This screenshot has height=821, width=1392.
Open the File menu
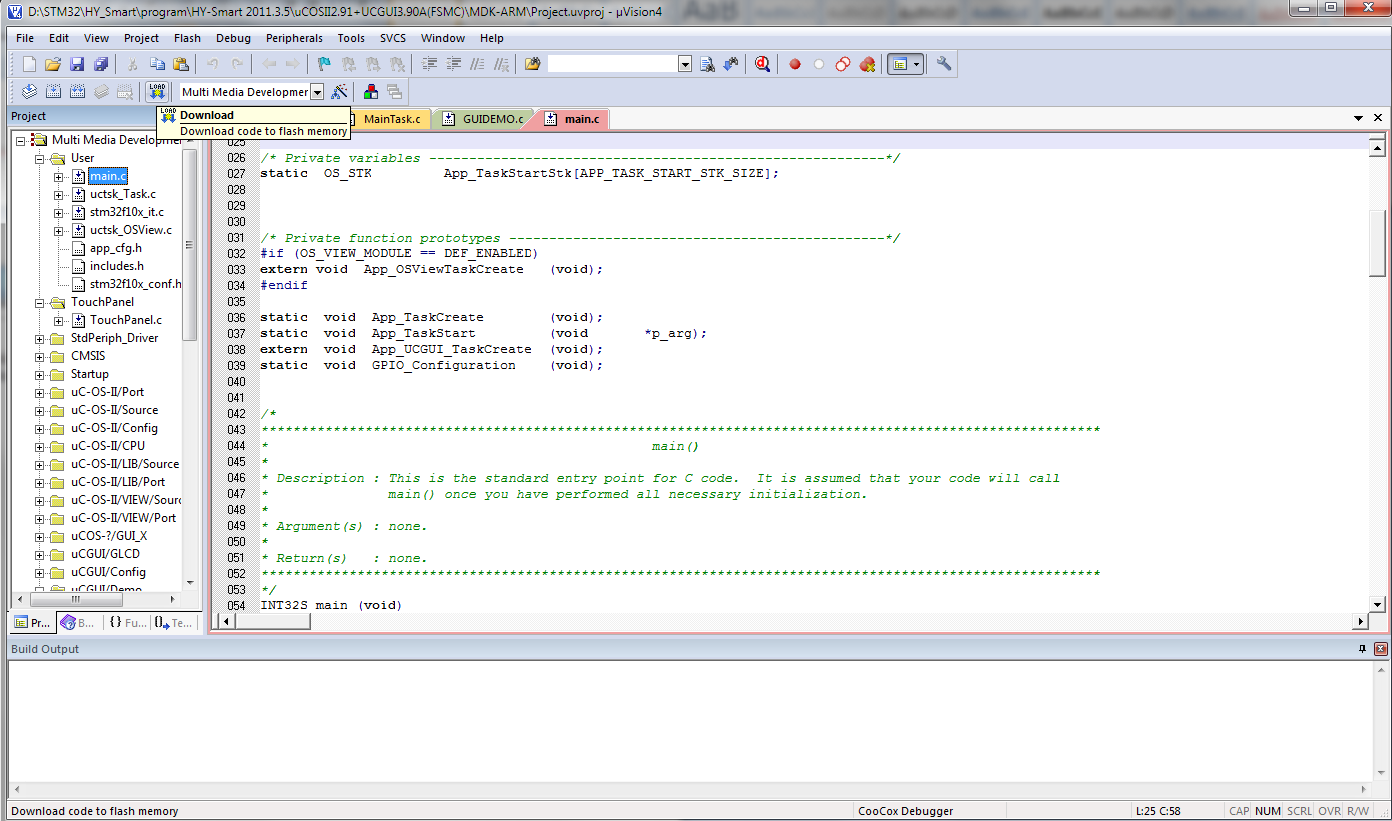25,38
